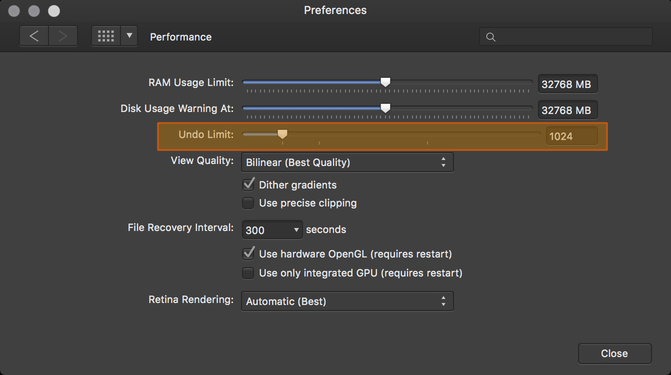Click the Retina Rendering label
This screenshot has width=671, height=375.
pyautogui.click(x=191, y=299)
